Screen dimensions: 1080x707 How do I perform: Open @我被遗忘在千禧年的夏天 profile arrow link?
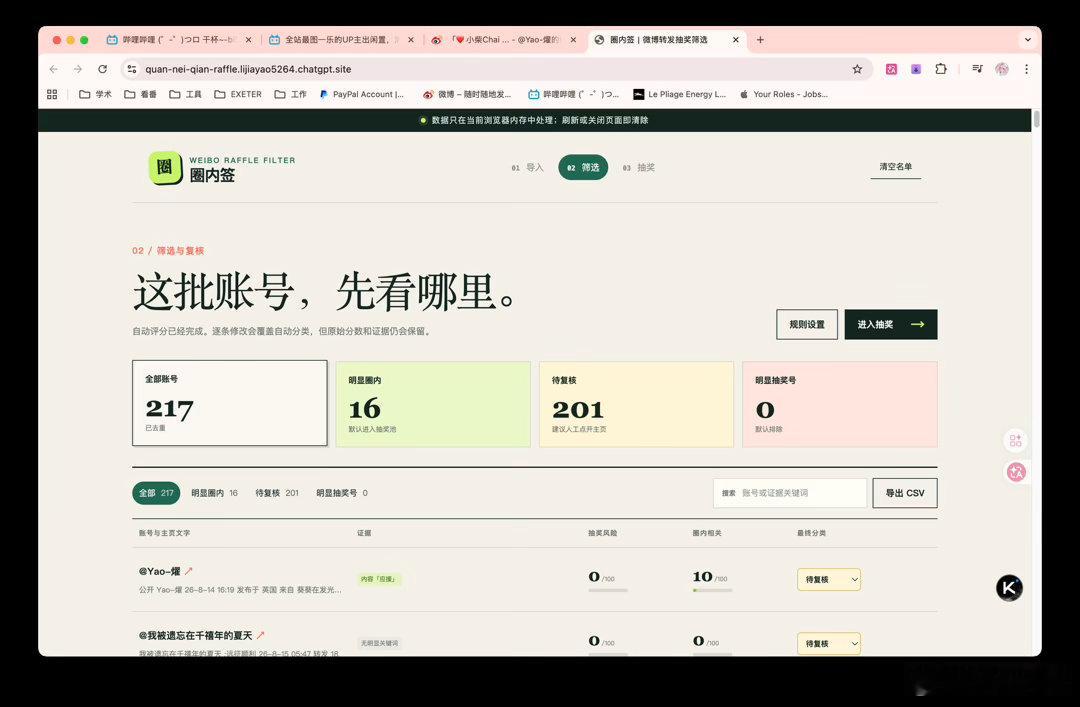point(260,635)
